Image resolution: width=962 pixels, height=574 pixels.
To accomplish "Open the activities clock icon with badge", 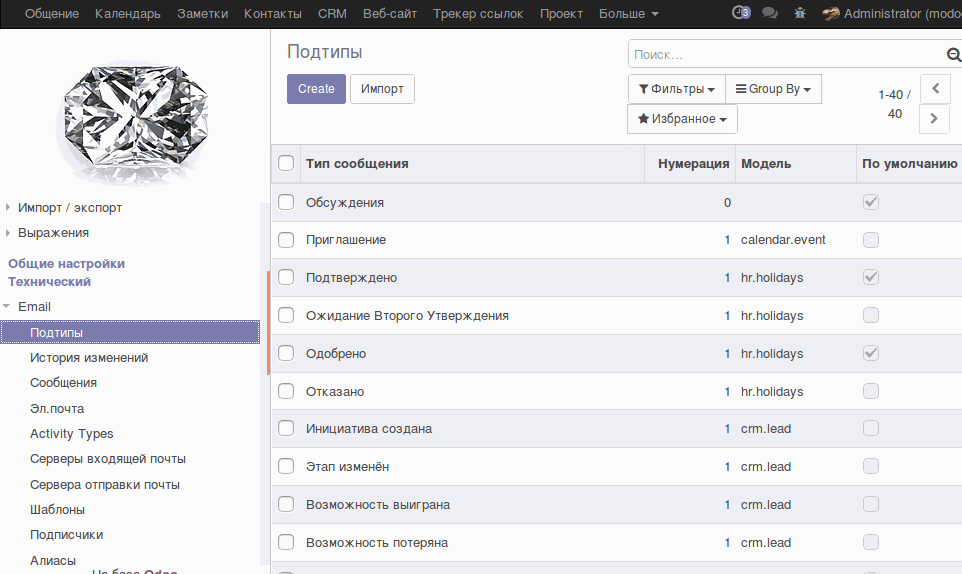I will 741,14.
